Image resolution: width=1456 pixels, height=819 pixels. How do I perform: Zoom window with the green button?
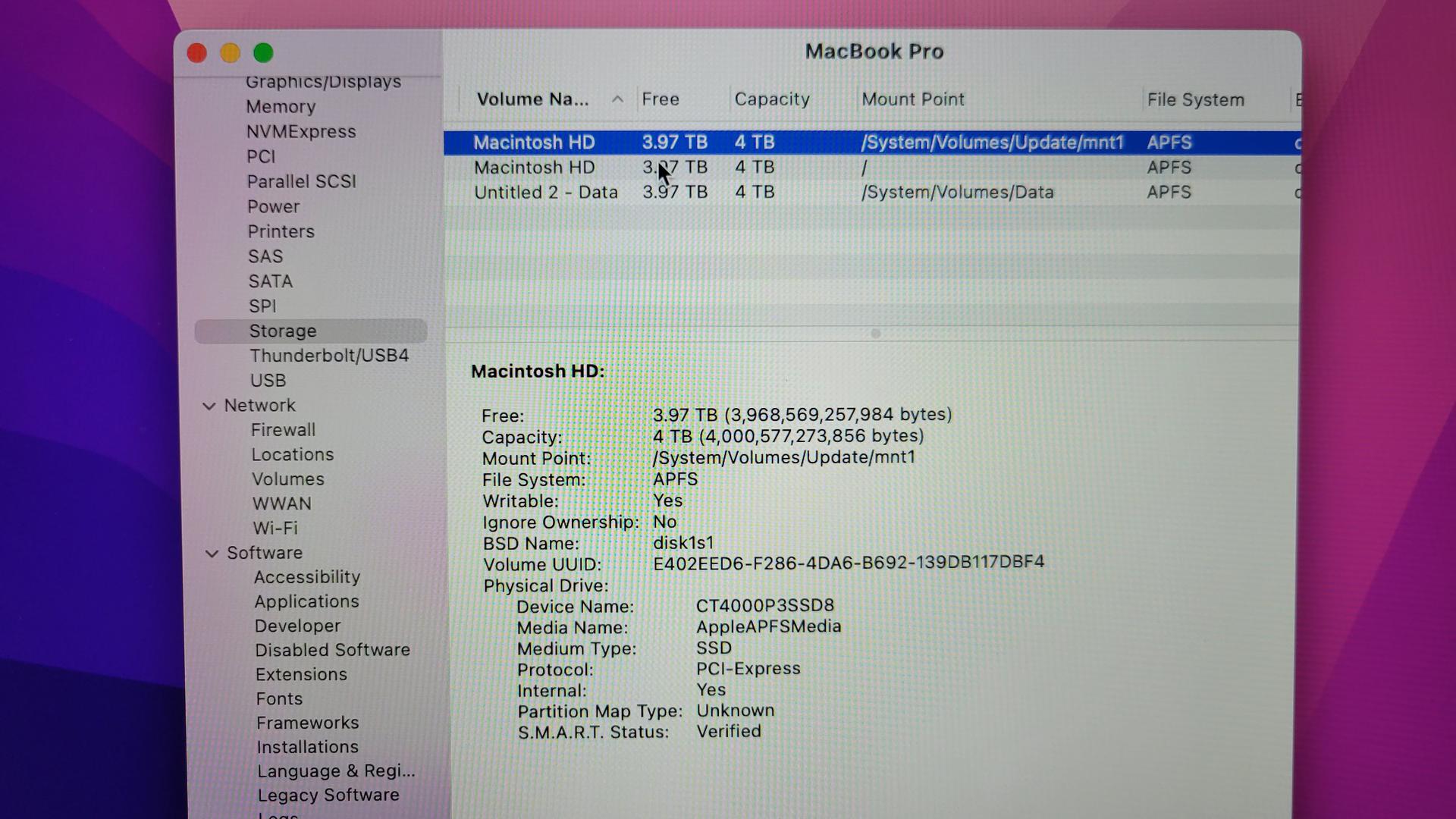(263, 53)
